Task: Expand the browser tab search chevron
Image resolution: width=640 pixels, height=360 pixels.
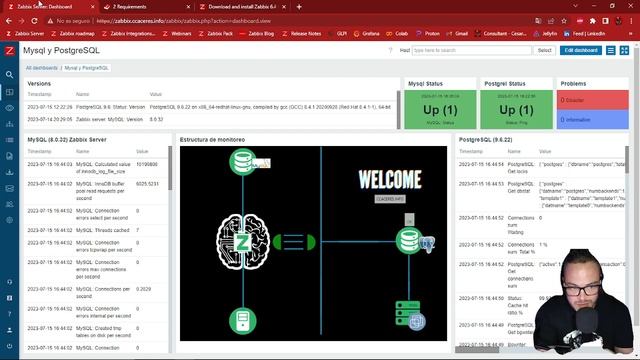Action: 575,6
